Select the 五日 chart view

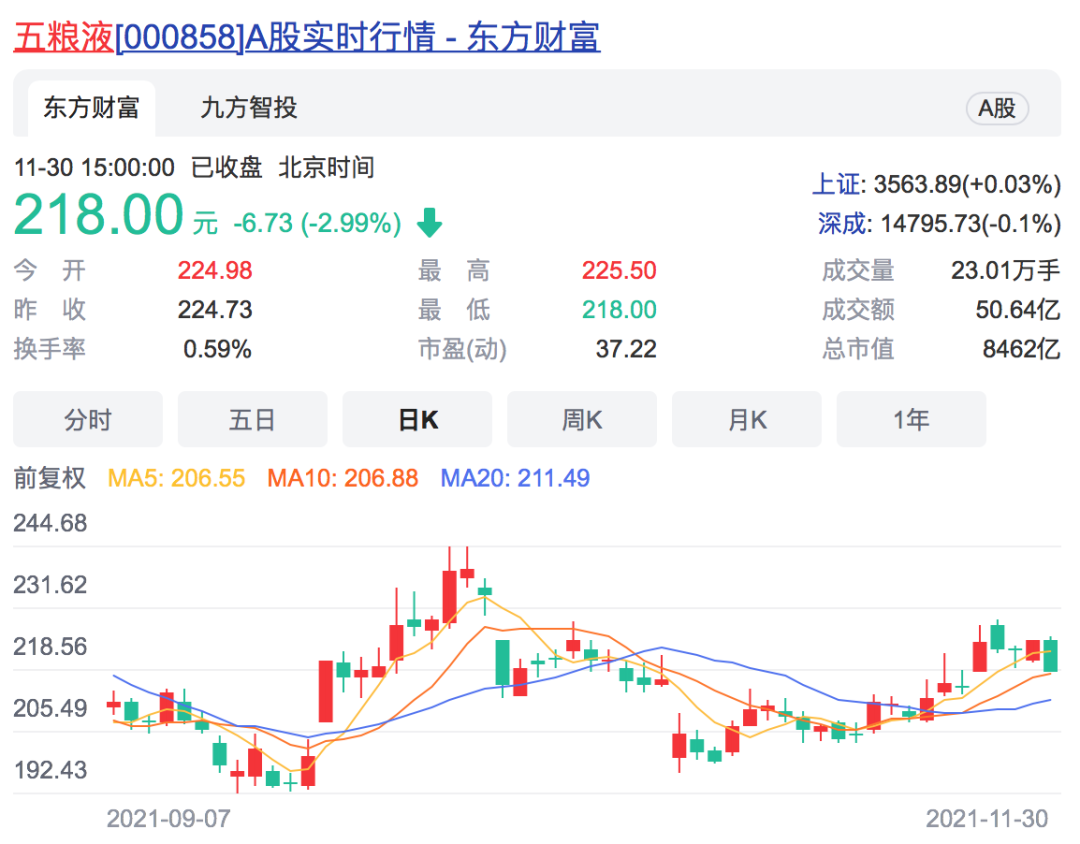(252, 420)
